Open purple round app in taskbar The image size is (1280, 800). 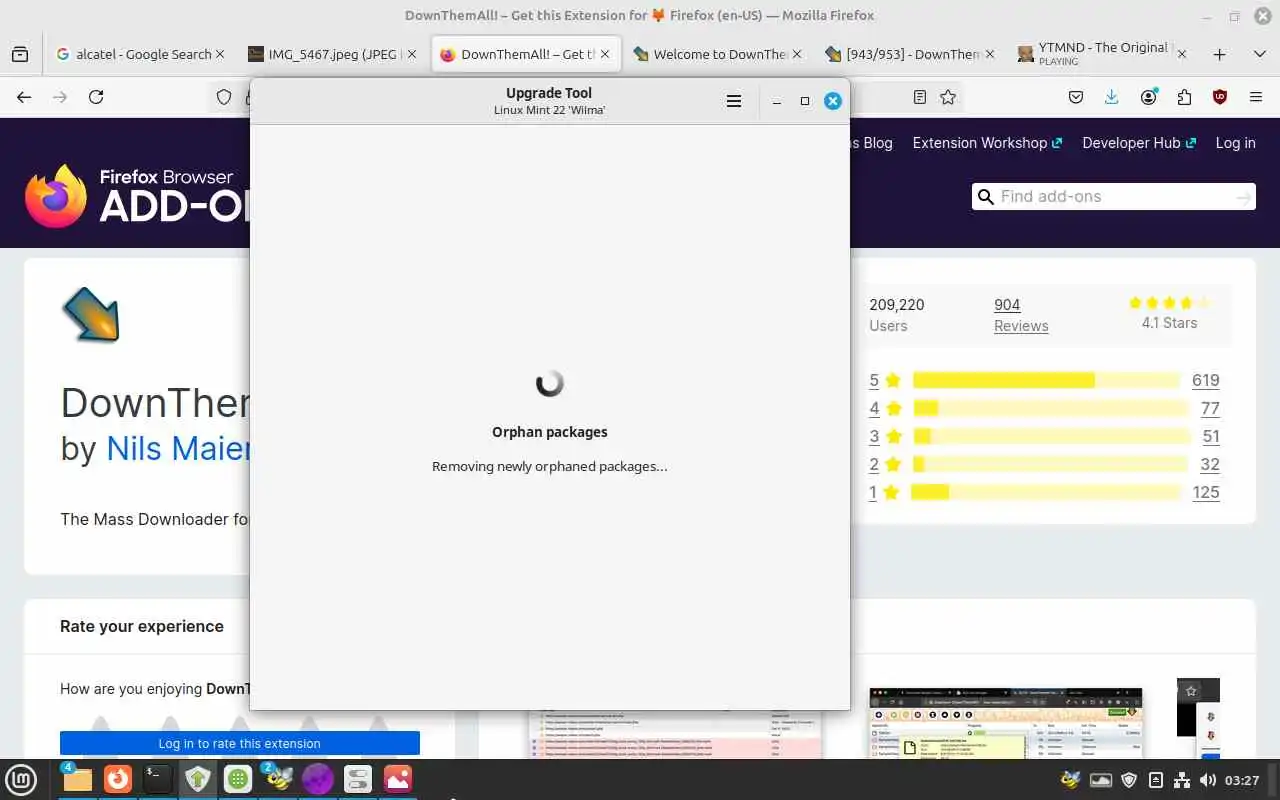coord(318,779)
